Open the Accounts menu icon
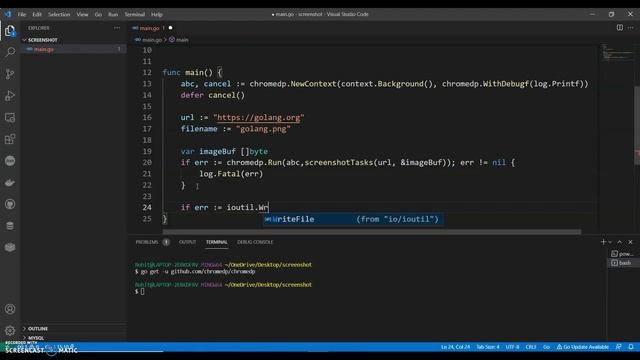 (x=10, y=309)
